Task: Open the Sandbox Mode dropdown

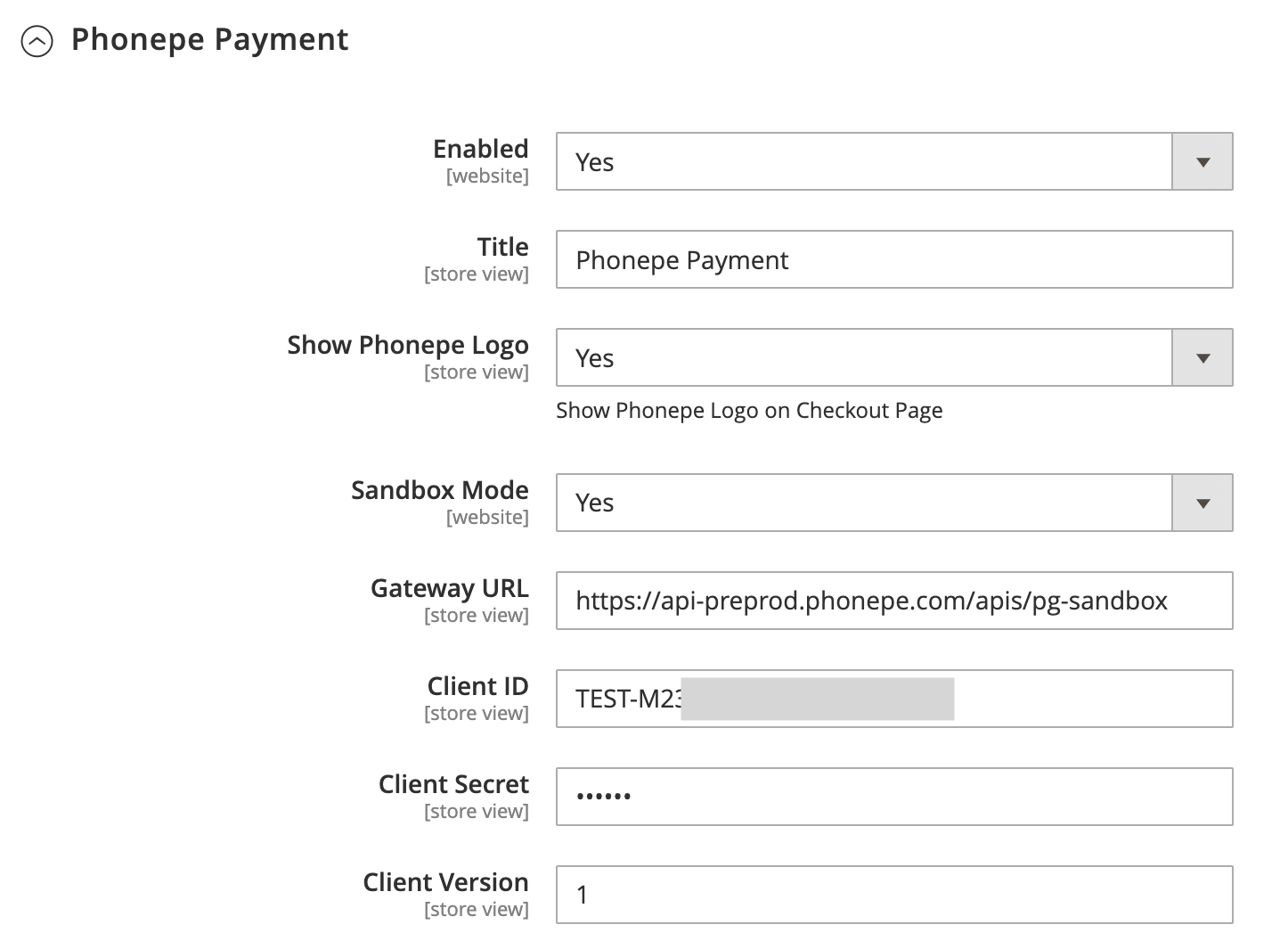Action: [x=894, y=503]
